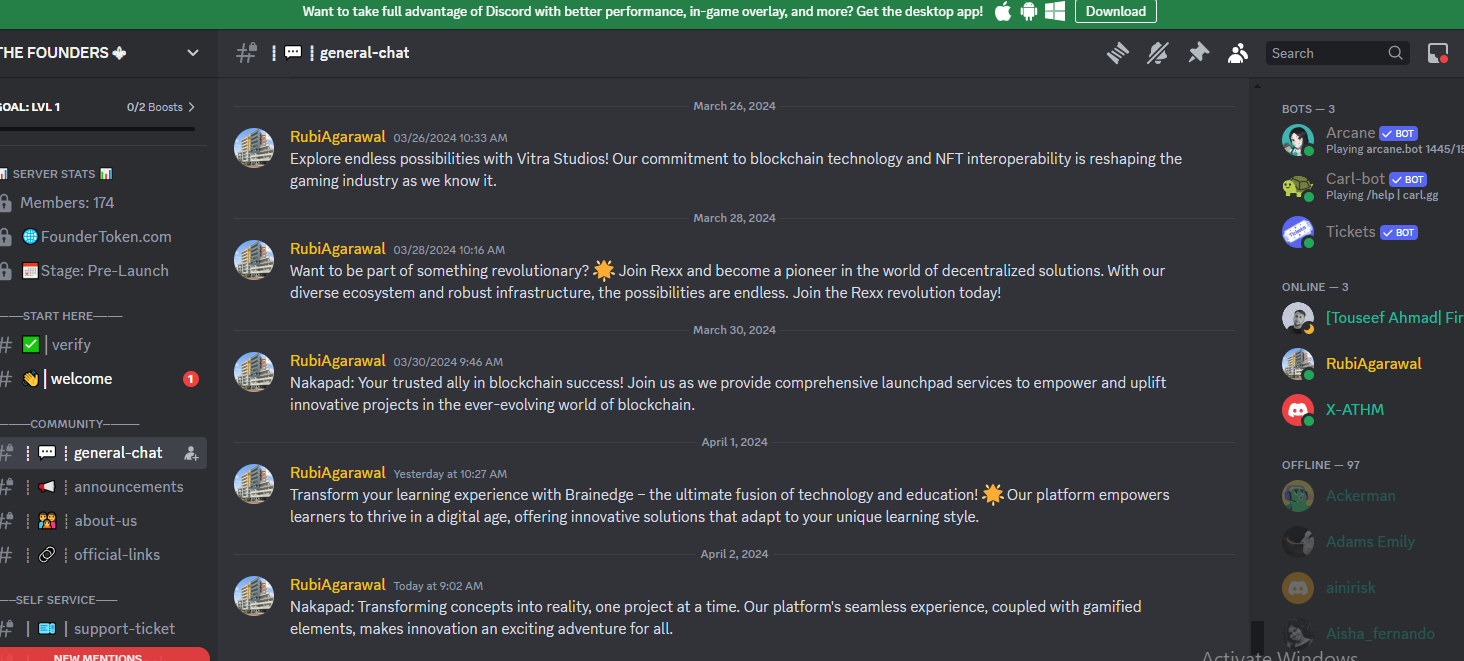Click the Download desktop app button
The height and width of the screenshot is (661, 1464).
pyautogui.click(x=1116, y=12)
